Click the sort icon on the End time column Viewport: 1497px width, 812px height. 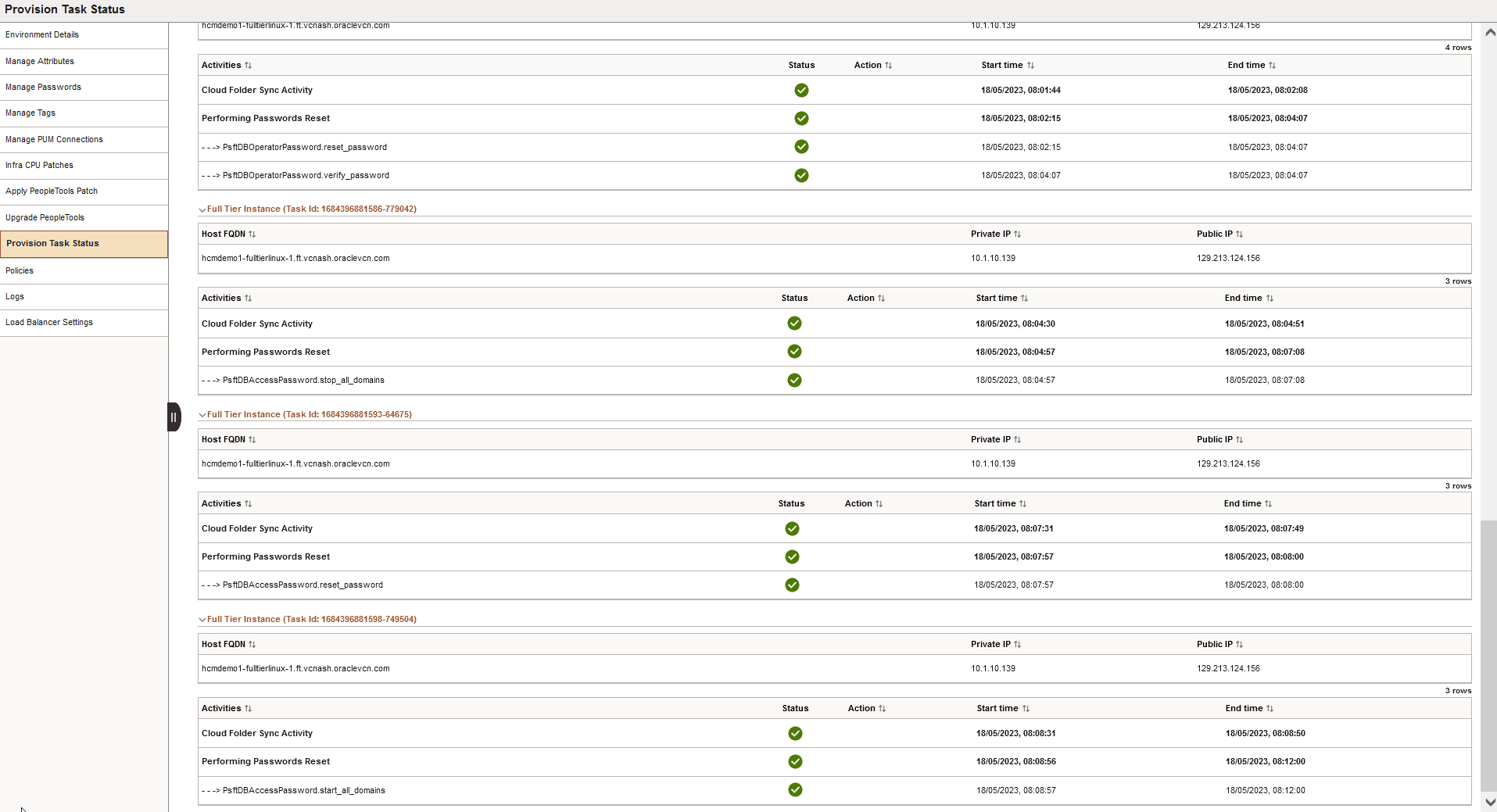1272,66
